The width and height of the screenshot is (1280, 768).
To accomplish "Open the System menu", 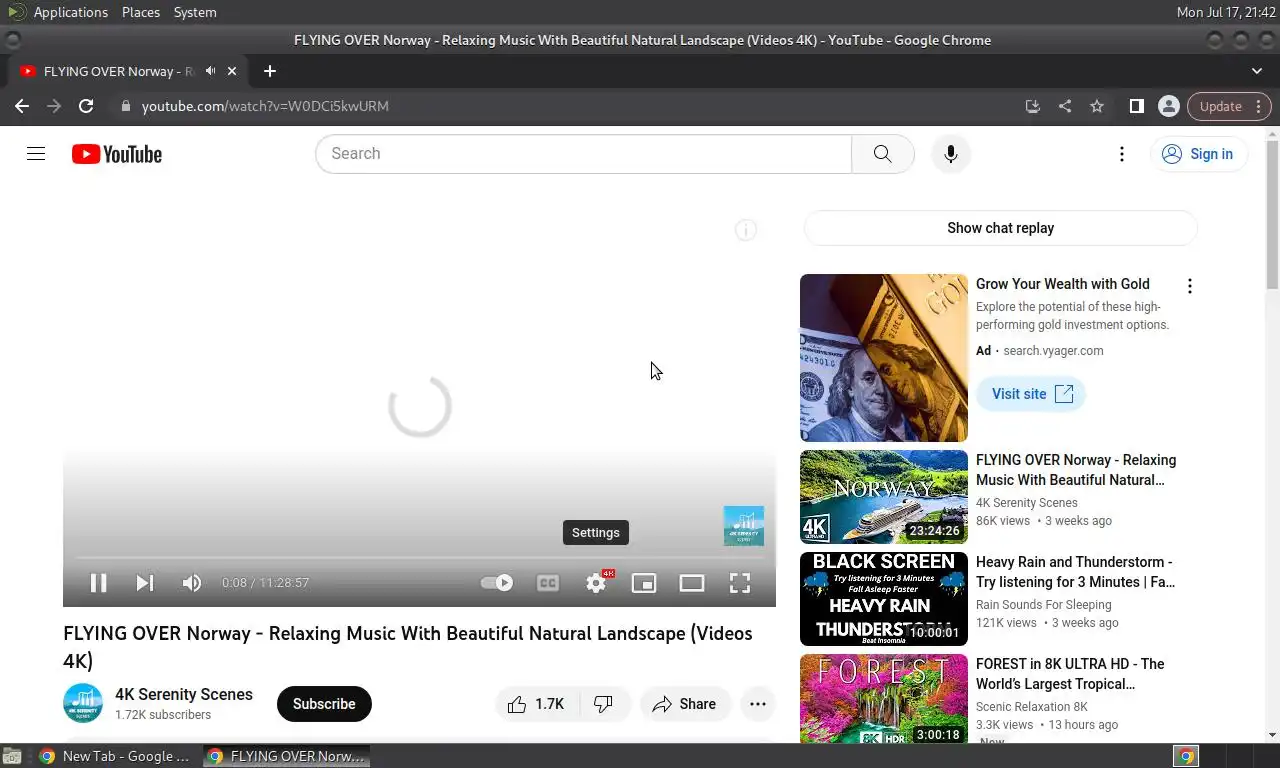I will coord(195,12).
